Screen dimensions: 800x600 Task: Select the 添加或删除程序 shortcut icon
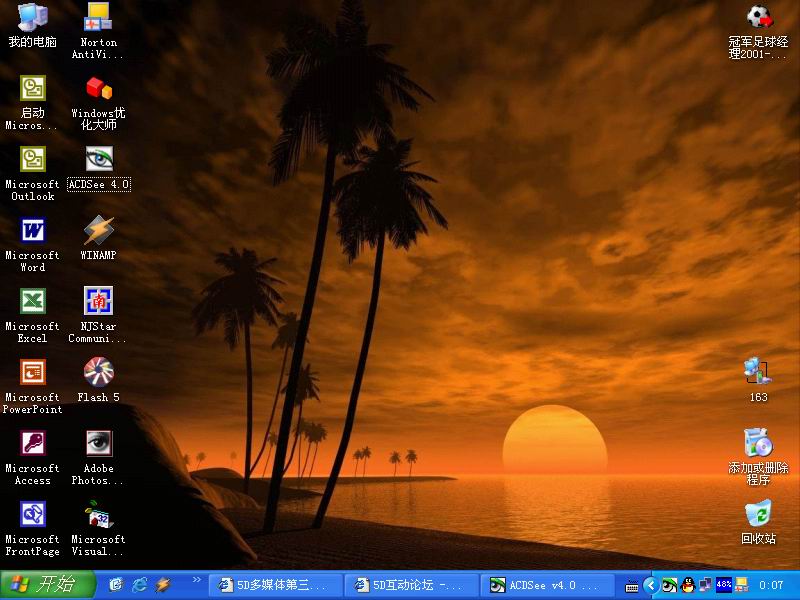coord(758,443)
